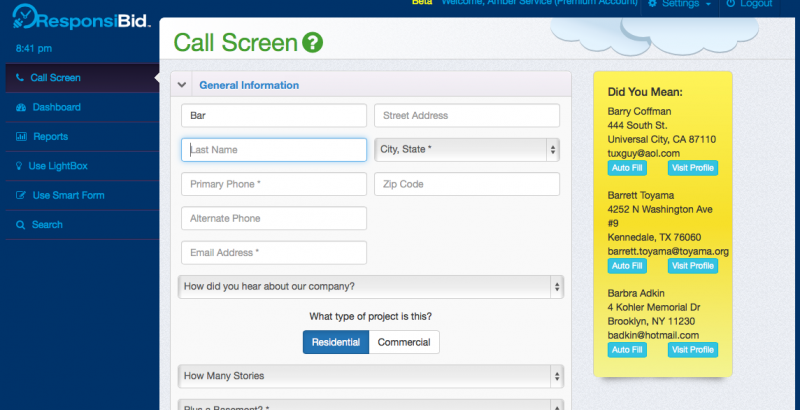
Task: Focus the Last Name field
Action: click(x=274, y=150)
